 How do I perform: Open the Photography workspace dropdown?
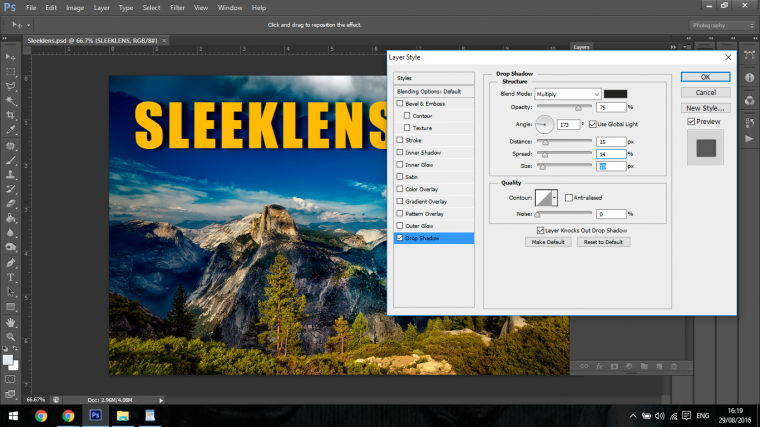pyautogui.click(x=722, y=25)
